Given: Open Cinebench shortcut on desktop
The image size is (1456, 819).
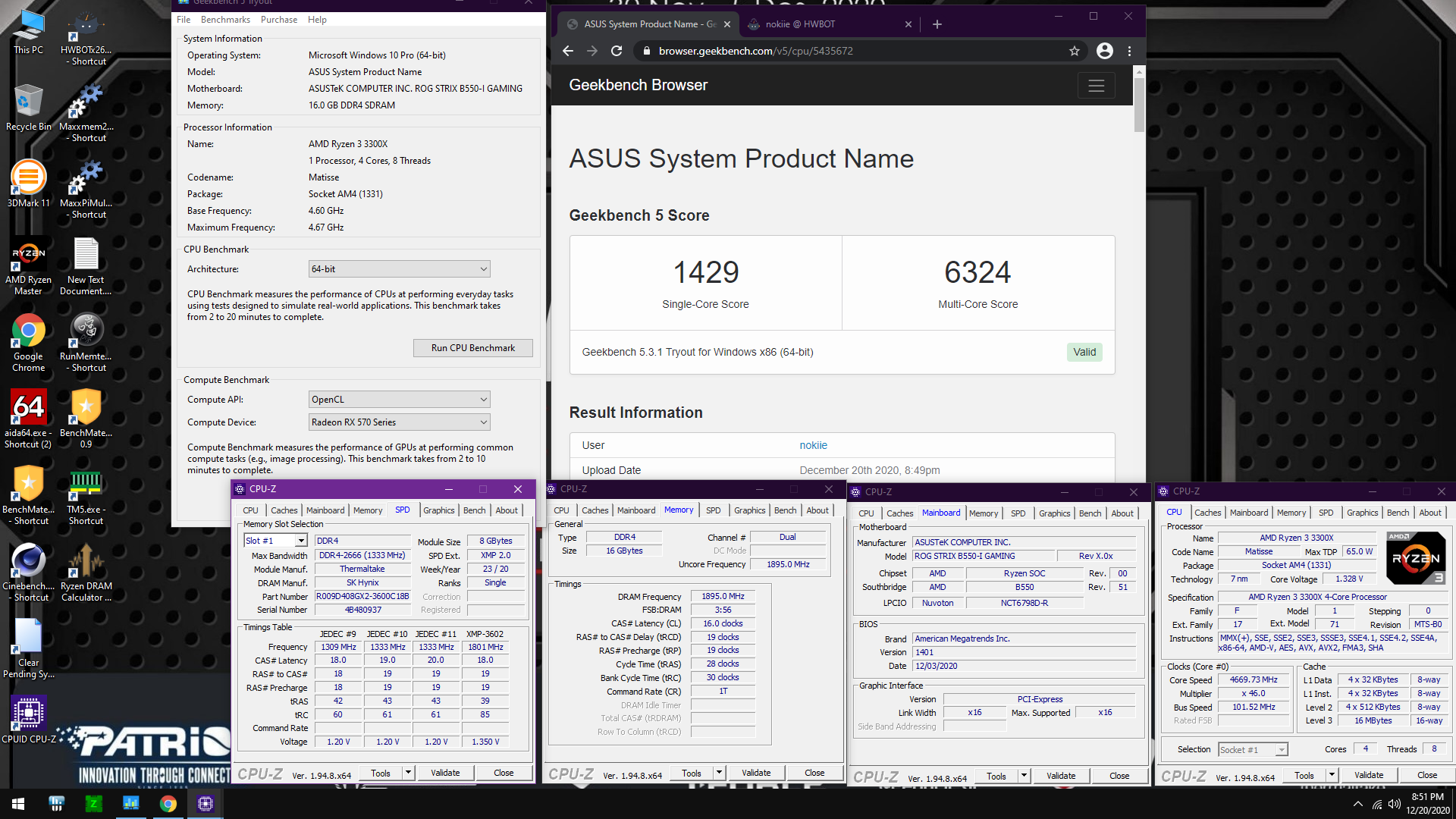Looking at the screenshot, I should tap(29, 573).
